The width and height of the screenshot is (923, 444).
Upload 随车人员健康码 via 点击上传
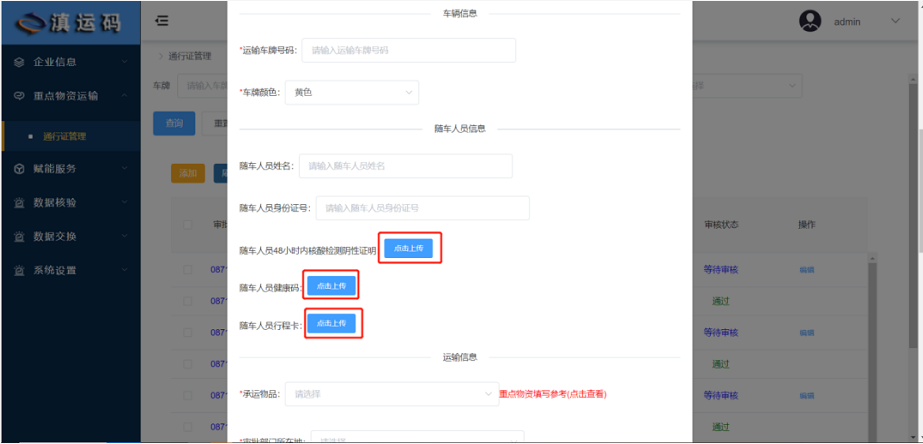tap(331, 286)
